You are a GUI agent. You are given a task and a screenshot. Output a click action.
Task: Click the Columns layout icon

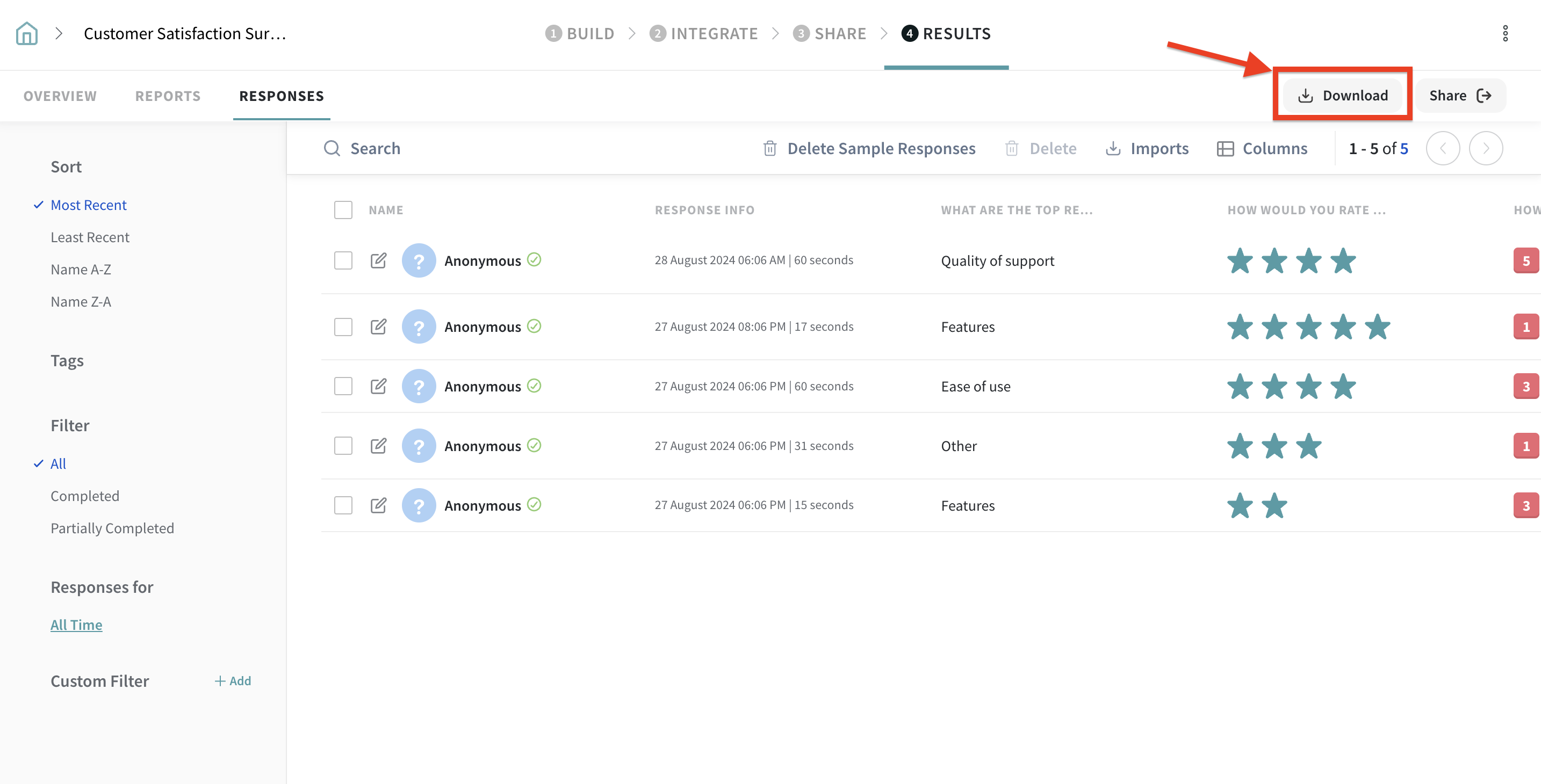click(1225, 149)
